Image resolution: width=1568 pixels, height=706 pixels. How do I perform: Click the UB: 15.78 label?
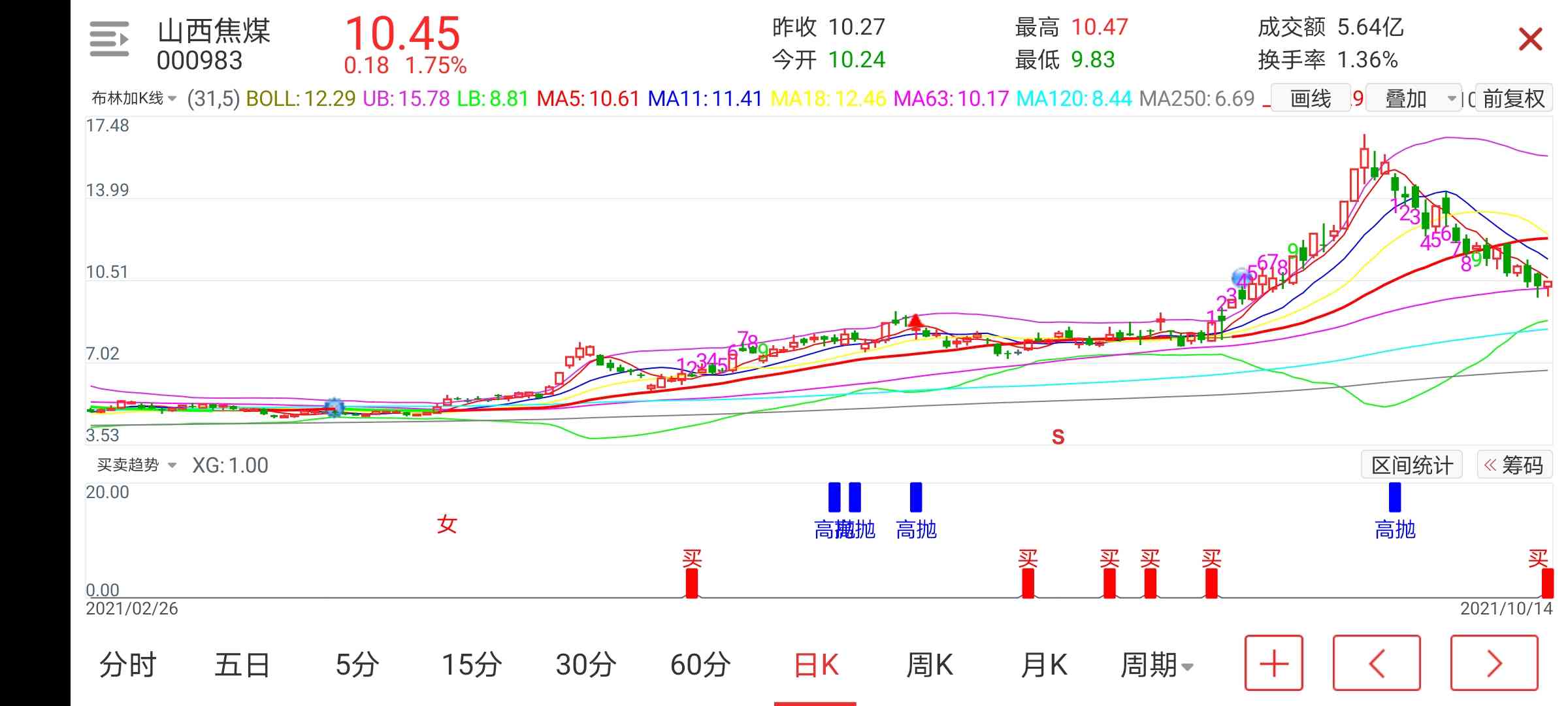pyautogui.click(x=406, y=99)
